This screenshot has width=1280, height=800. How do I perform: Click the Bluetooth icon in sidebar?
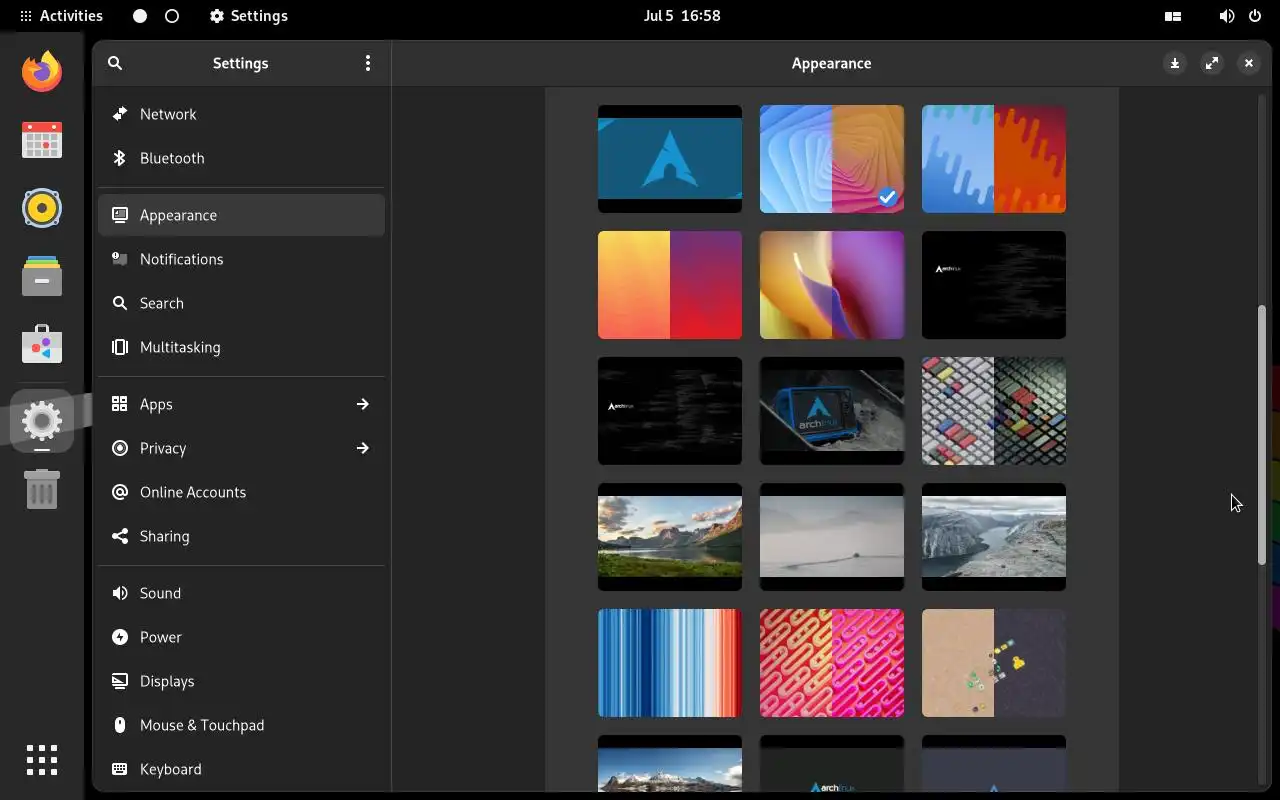(x=120, y=158)
